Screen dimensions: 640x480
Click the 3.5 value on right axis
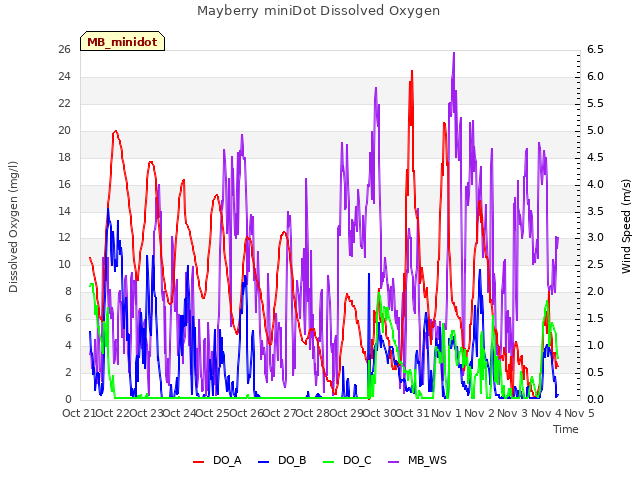(595, 211)
